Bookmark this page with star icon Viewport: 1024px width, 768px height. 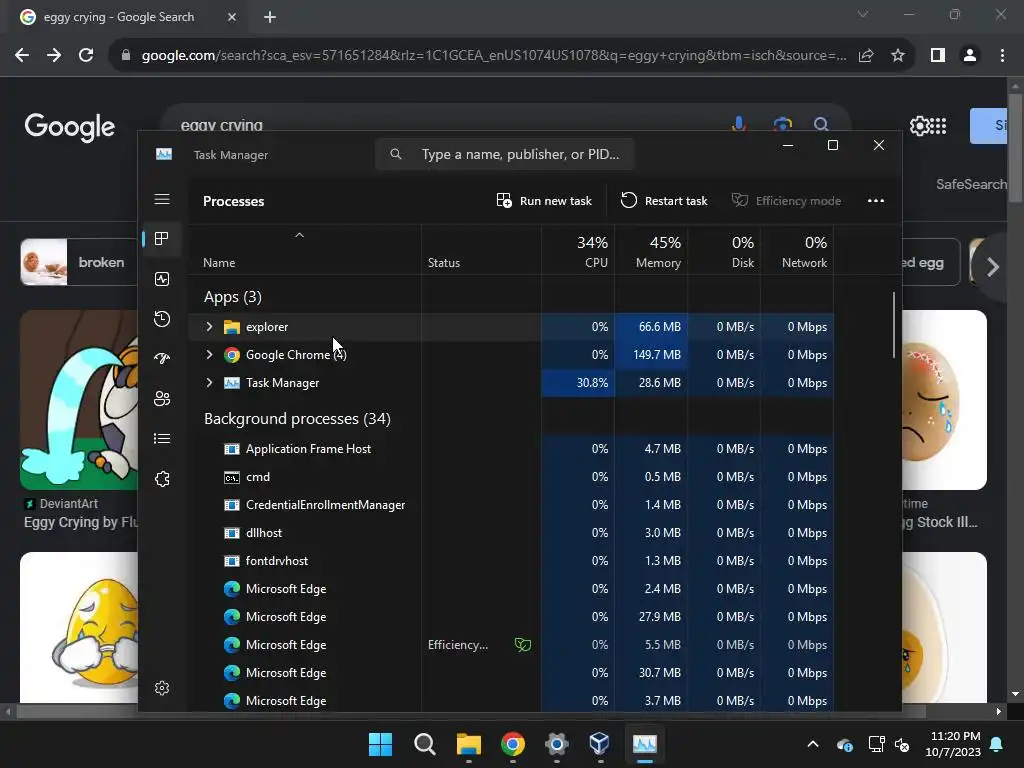click(x=898, y=56)
